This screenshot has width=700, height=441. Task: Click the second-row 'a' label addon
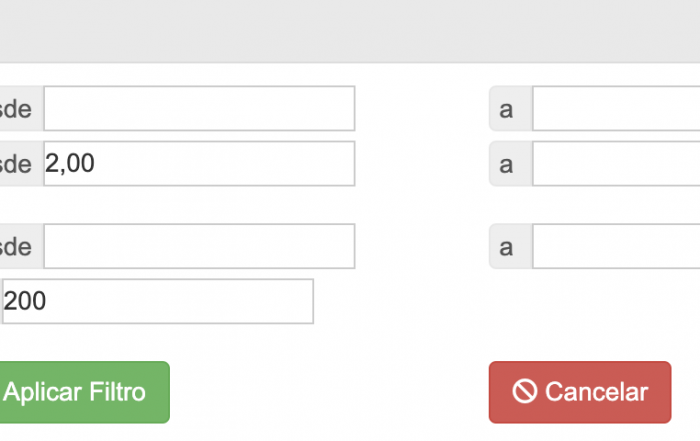pyautogui.click(x=509, y=163)
